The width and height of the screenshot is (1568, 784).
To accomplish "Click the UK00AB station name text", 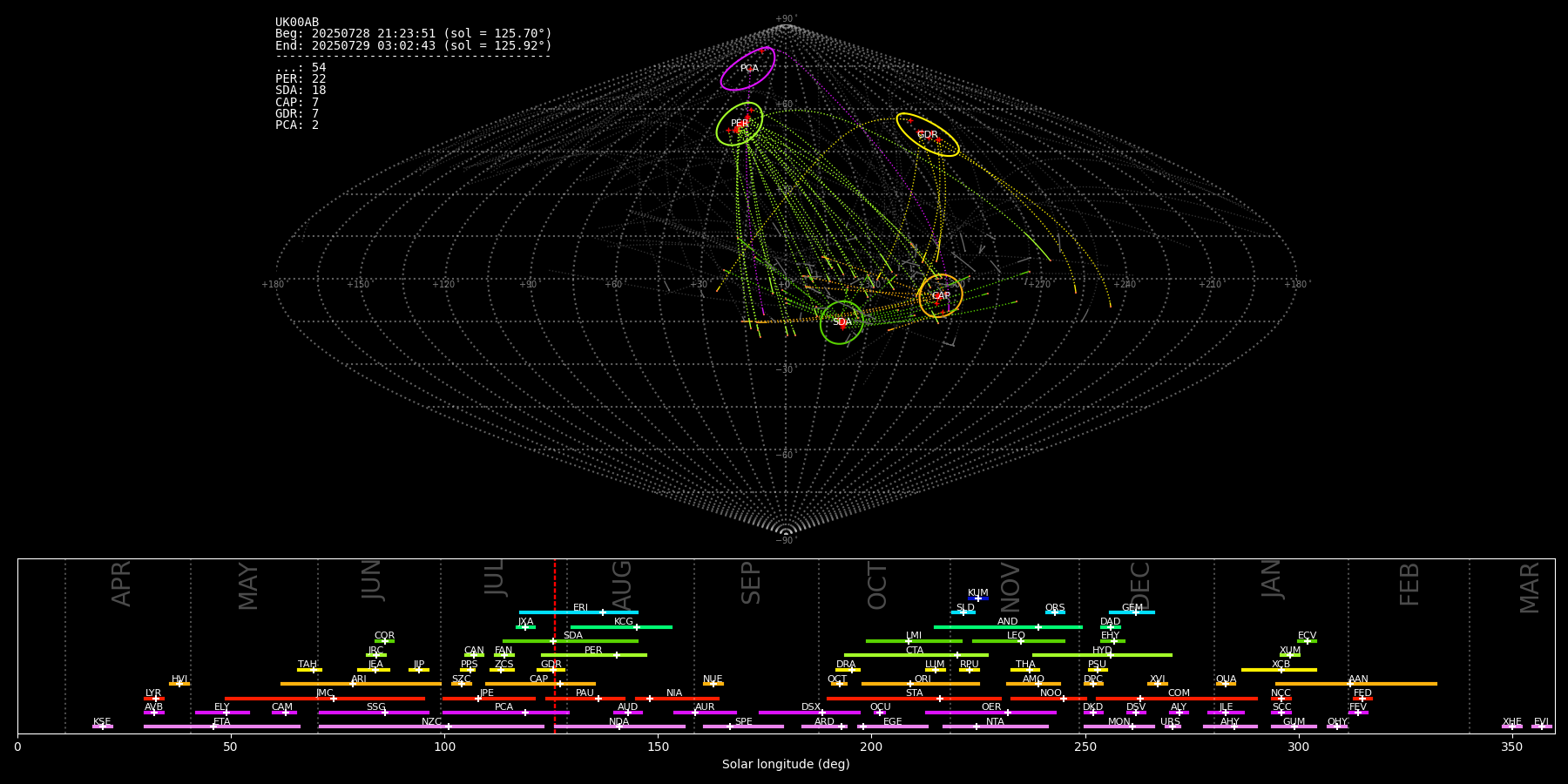I will pyautogui.click(x=297, y=23).
